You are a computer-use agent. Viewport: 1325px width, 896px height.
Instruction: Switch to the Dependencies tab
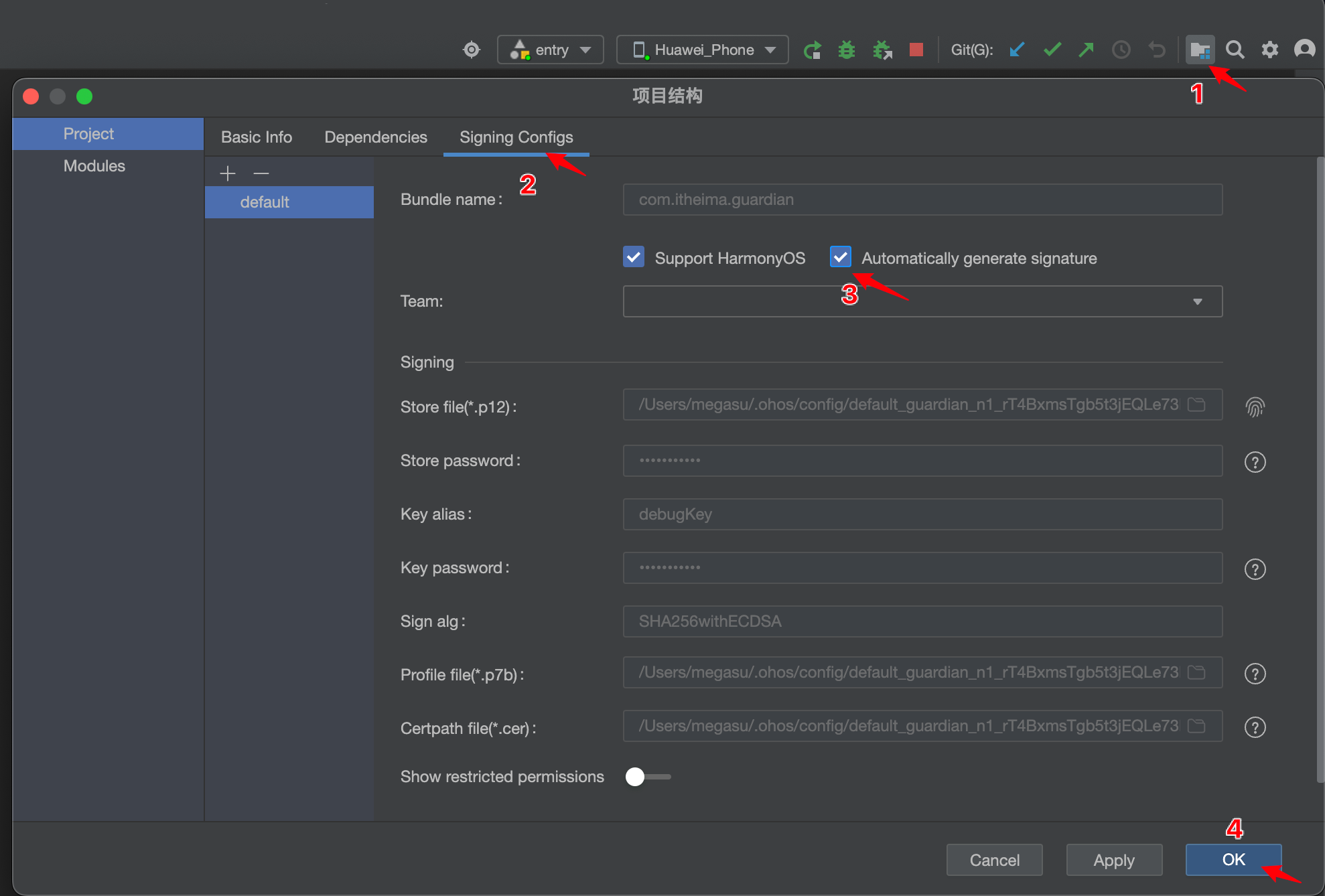(375, 137)
